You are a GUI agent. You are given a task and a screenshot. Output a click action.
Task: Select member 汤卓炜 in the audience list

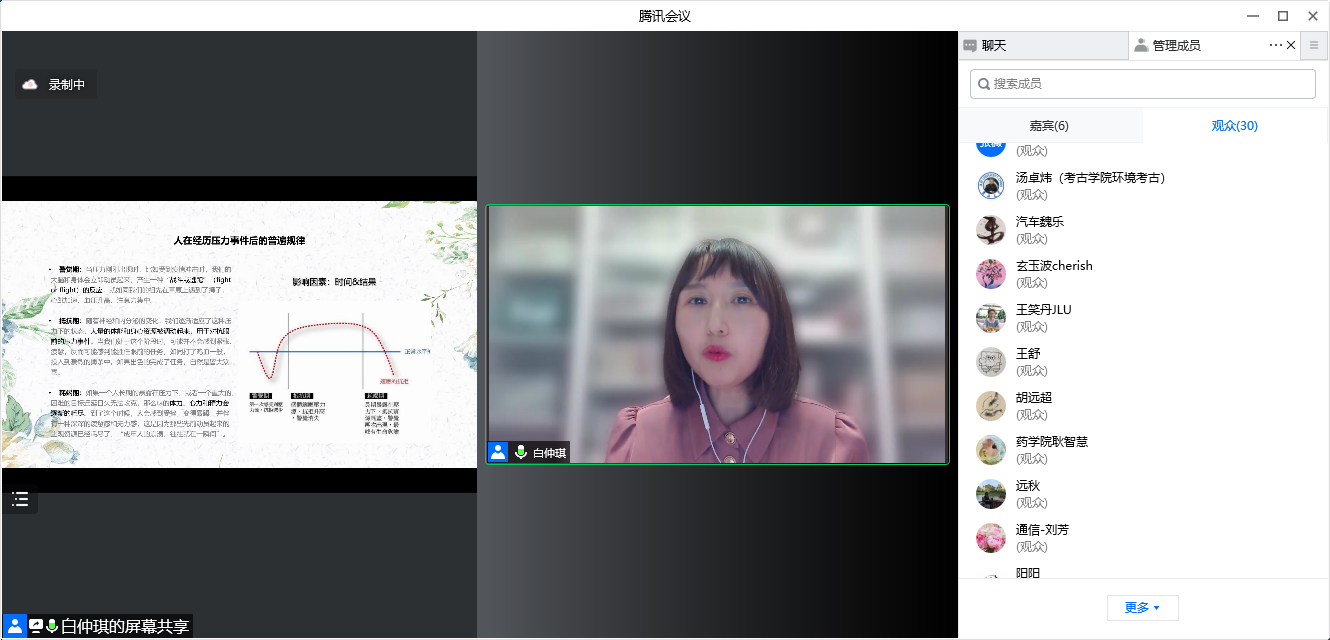[1090, 178]
